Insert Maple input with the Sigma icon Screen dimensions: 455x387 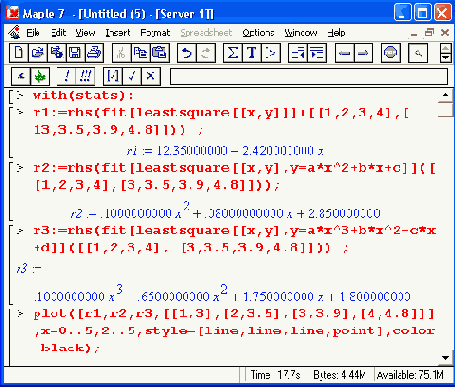point(233,53)
